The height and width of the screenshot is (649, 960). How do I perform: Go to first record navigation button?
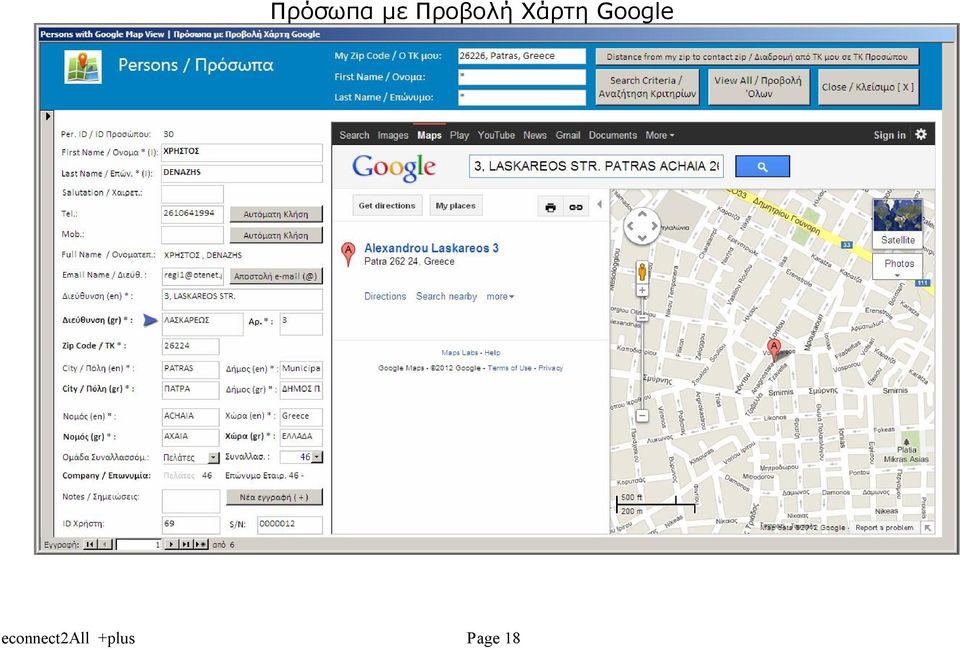(x=90, y=544)
